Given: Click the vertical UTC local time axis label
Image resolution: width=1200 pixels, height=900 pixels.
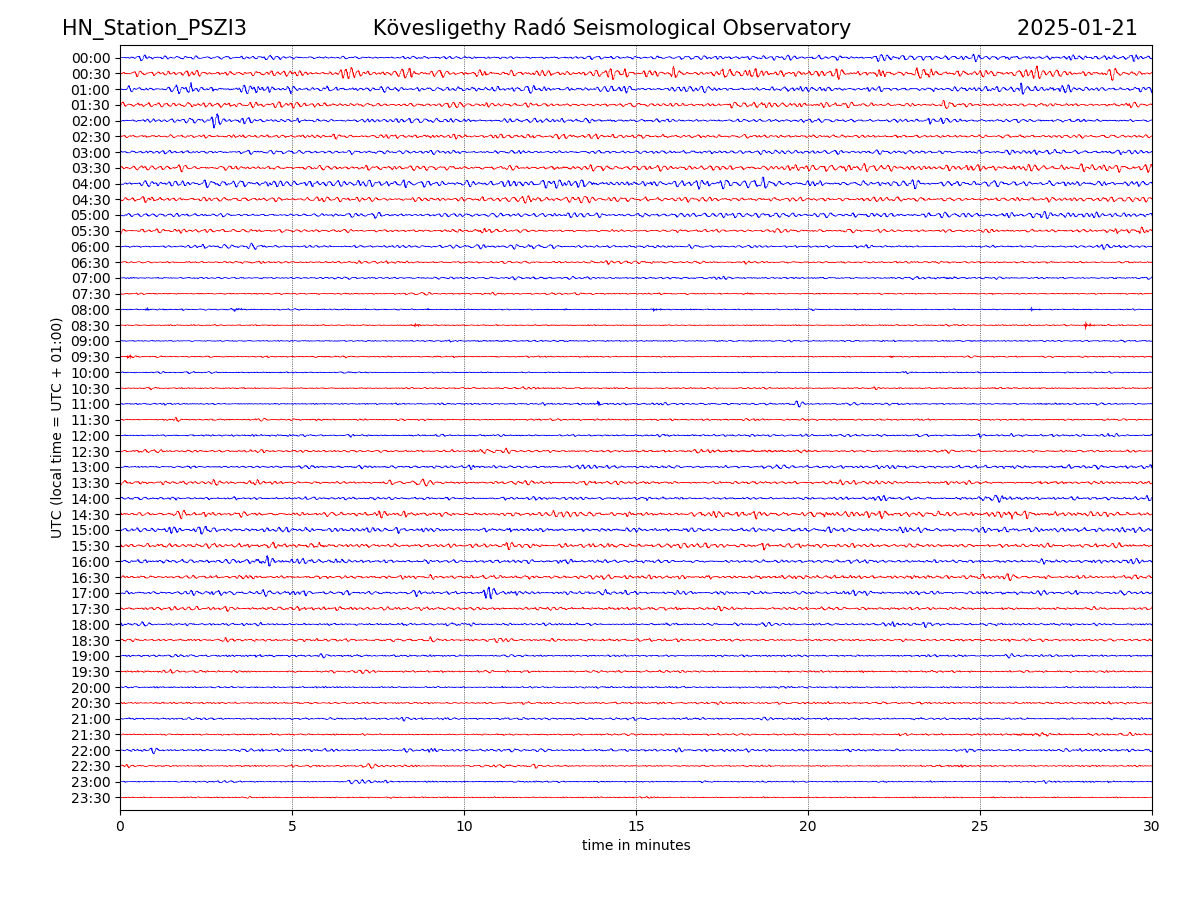Looking at the screenshot, I should [x=57, y=428].
